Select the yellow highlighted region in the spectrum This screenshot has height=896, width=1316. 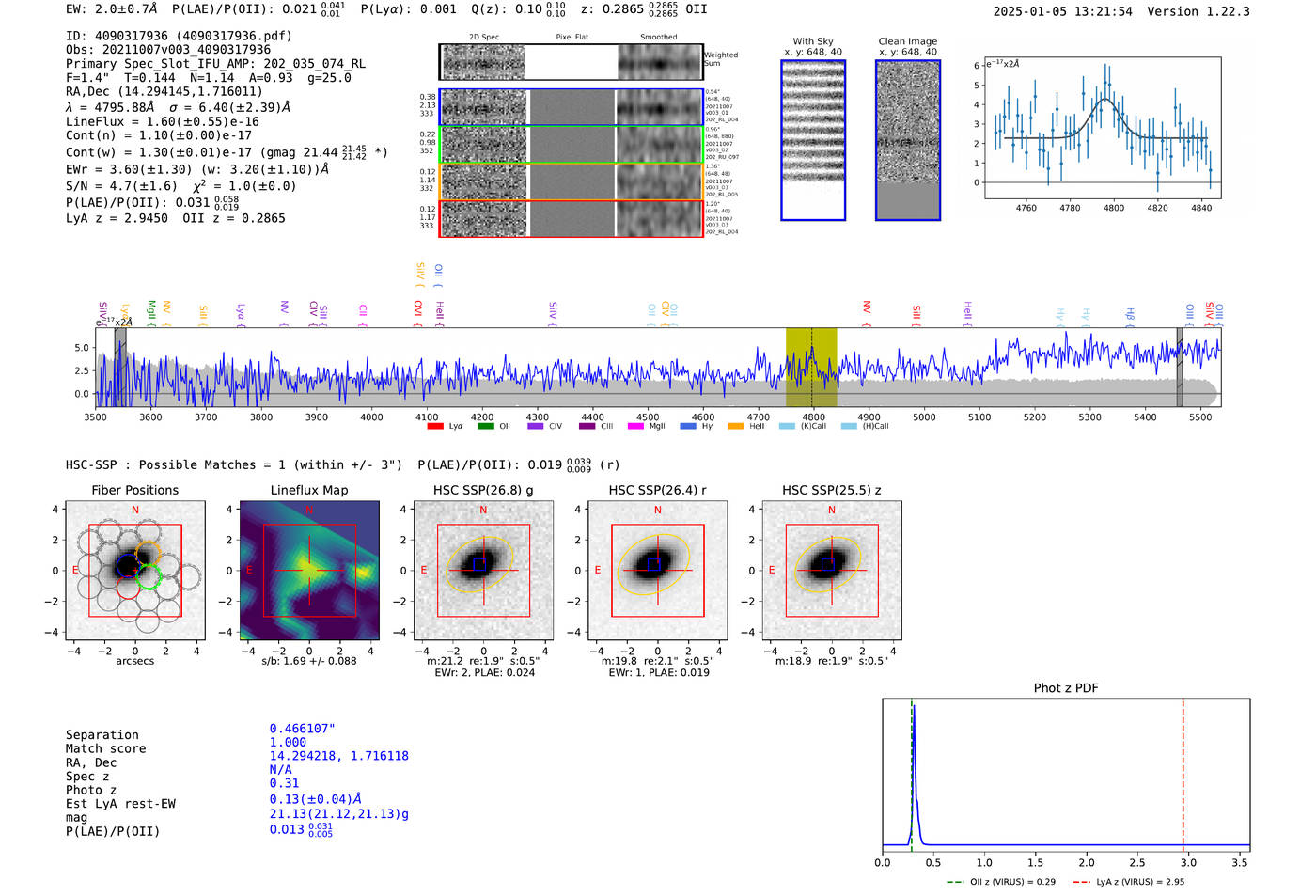pos(810,367)
